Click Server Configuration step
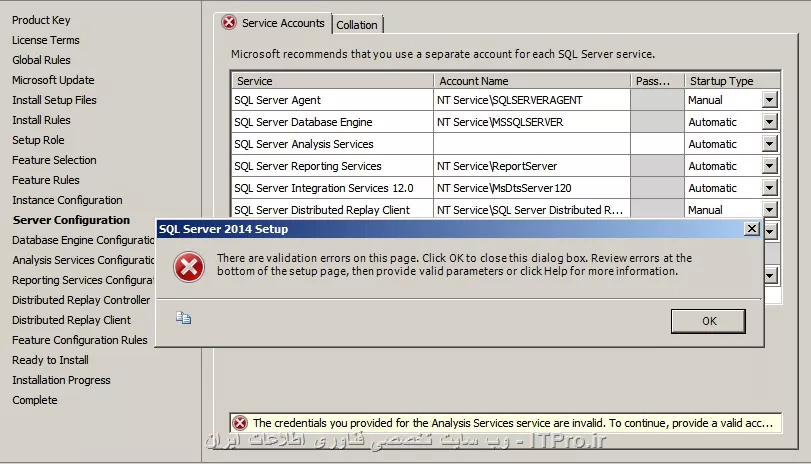The width and height of the screenshot is (811, 464). pyautogui.click(x=71, y=220)
